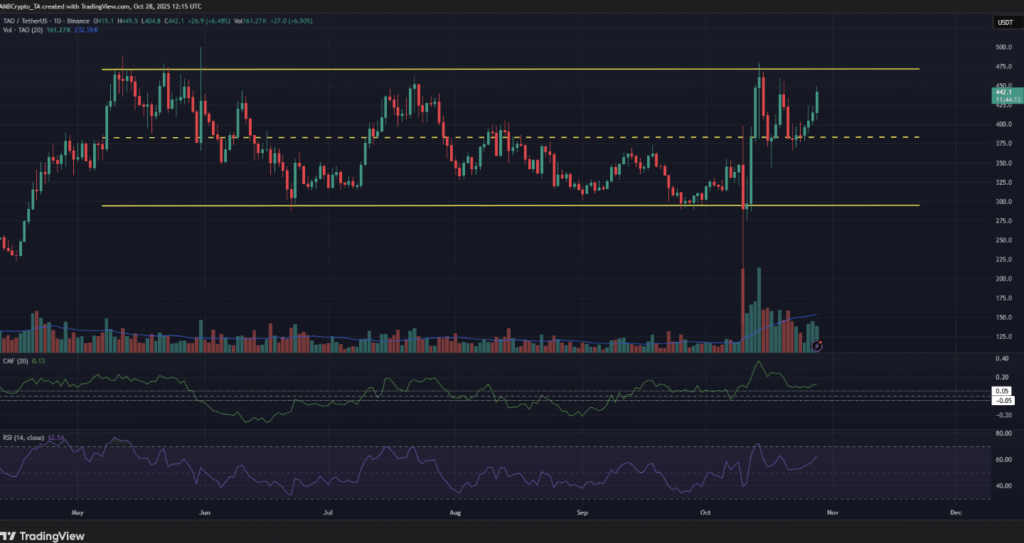
Task: Click the Jul label on time axis
Action: pos(328,512)
